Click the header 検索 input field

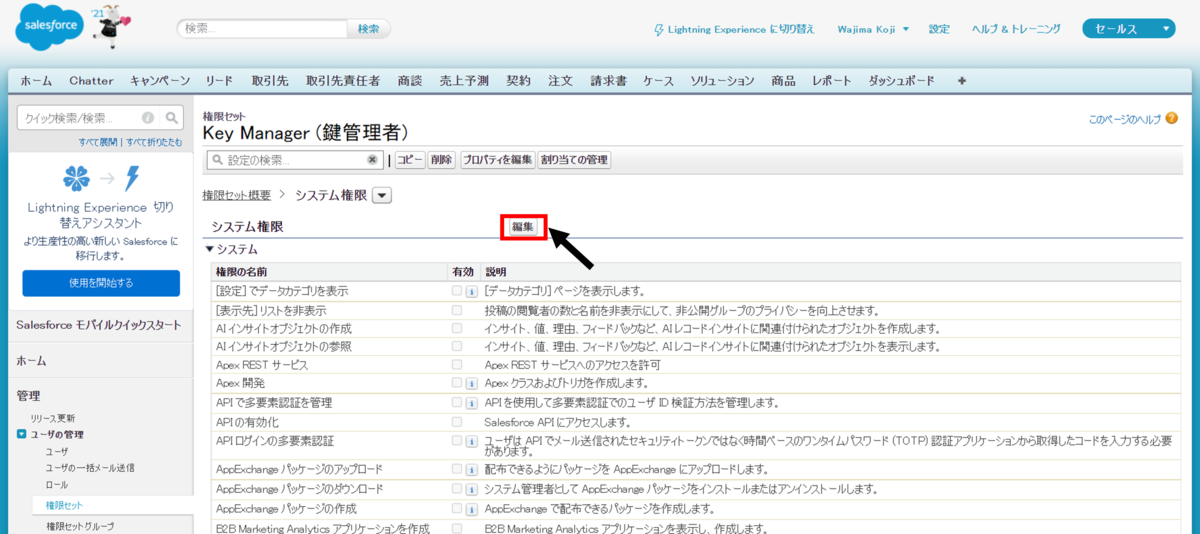tap(263, 29)
